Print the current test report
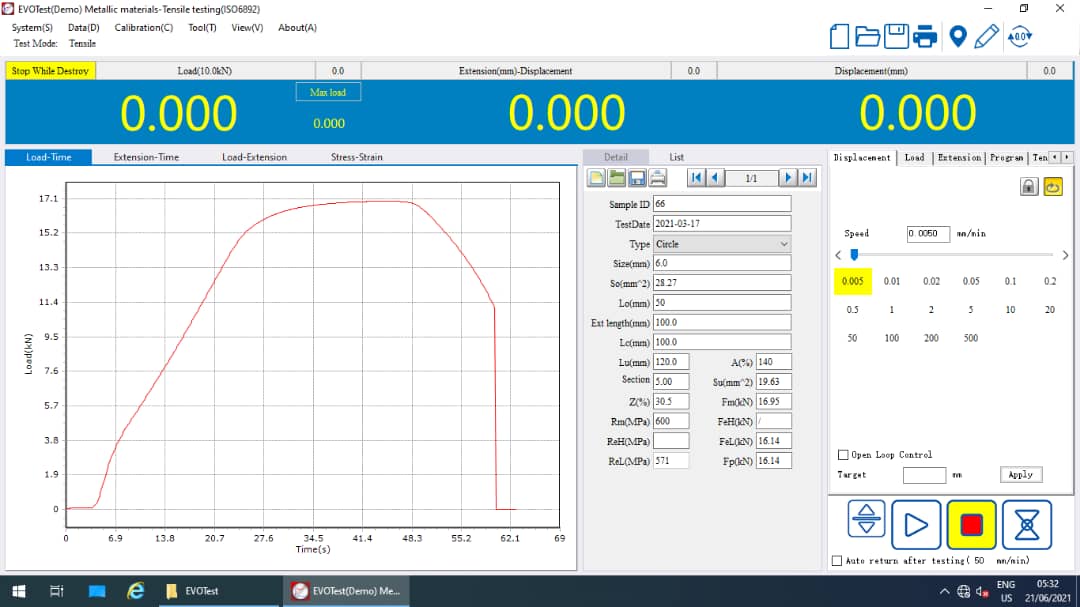Viewport: 1080px width, 607px height. pyautogui.click(x=925, y=36)
